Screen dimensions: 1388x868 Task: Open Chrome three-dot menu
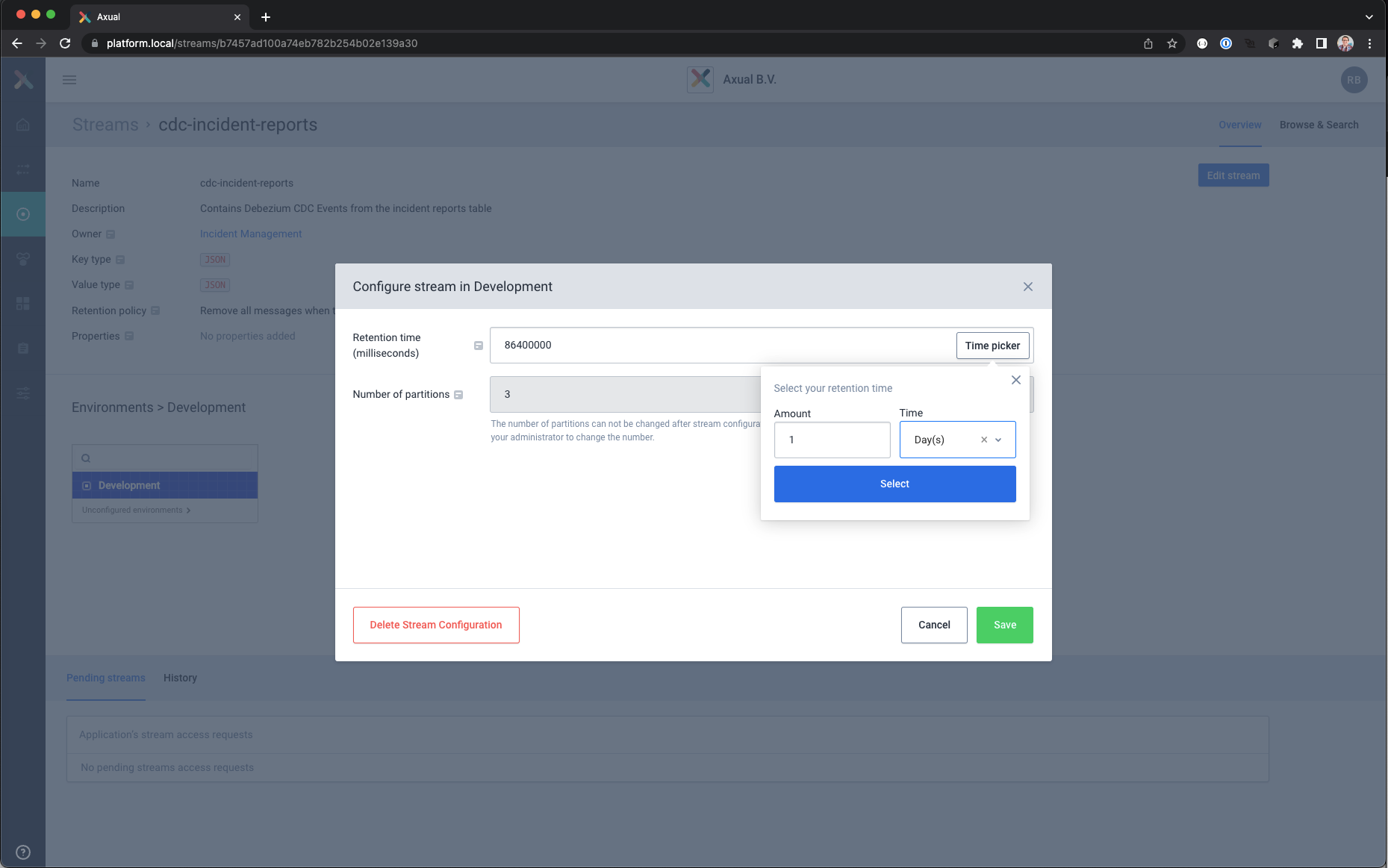point(1369,43)
